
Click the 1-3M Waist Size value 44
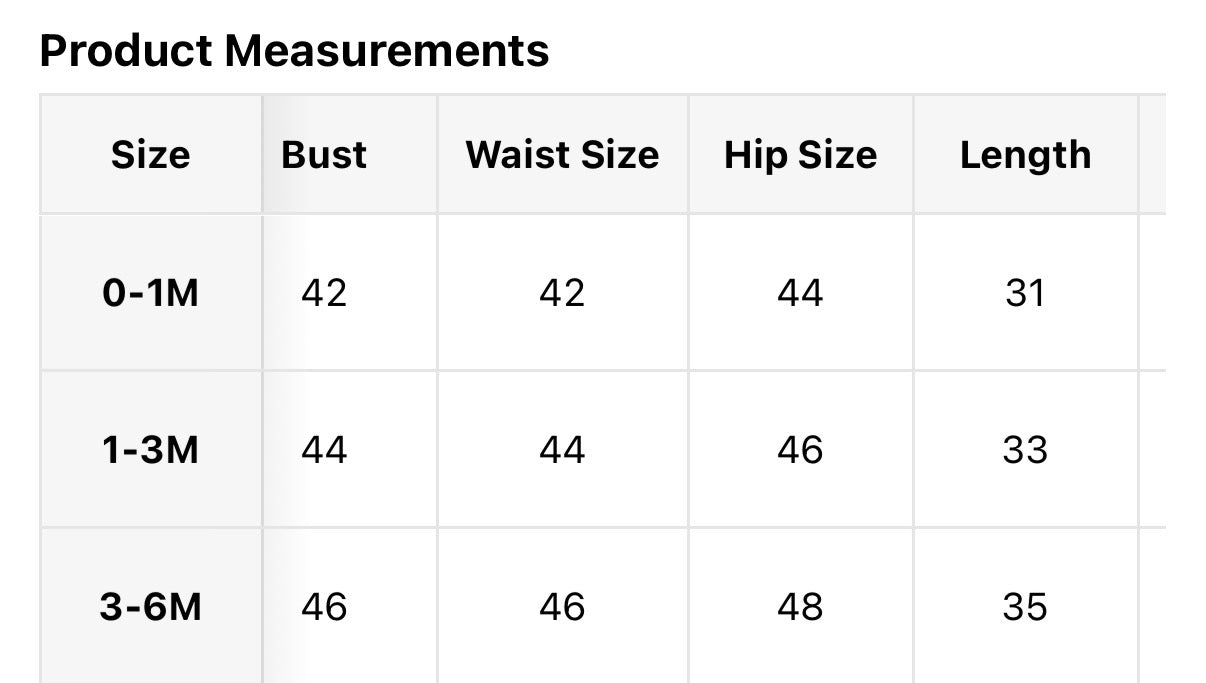(x=562, y=450)
